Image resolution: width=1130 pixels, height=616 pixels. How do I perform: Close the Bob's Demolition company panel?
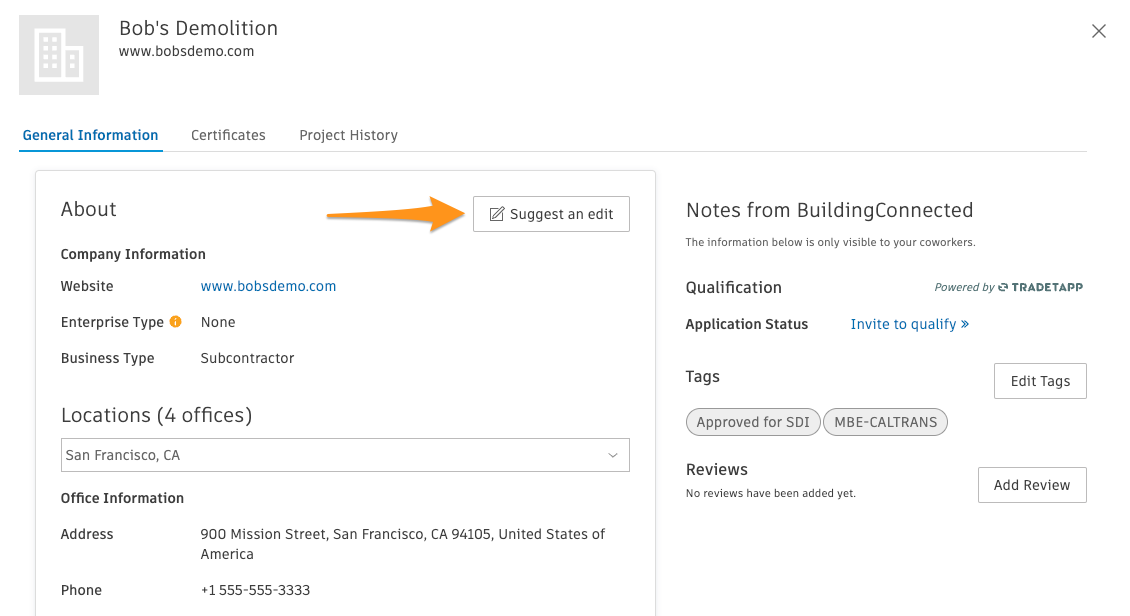pyautogui.click(x=1098, y=31)
